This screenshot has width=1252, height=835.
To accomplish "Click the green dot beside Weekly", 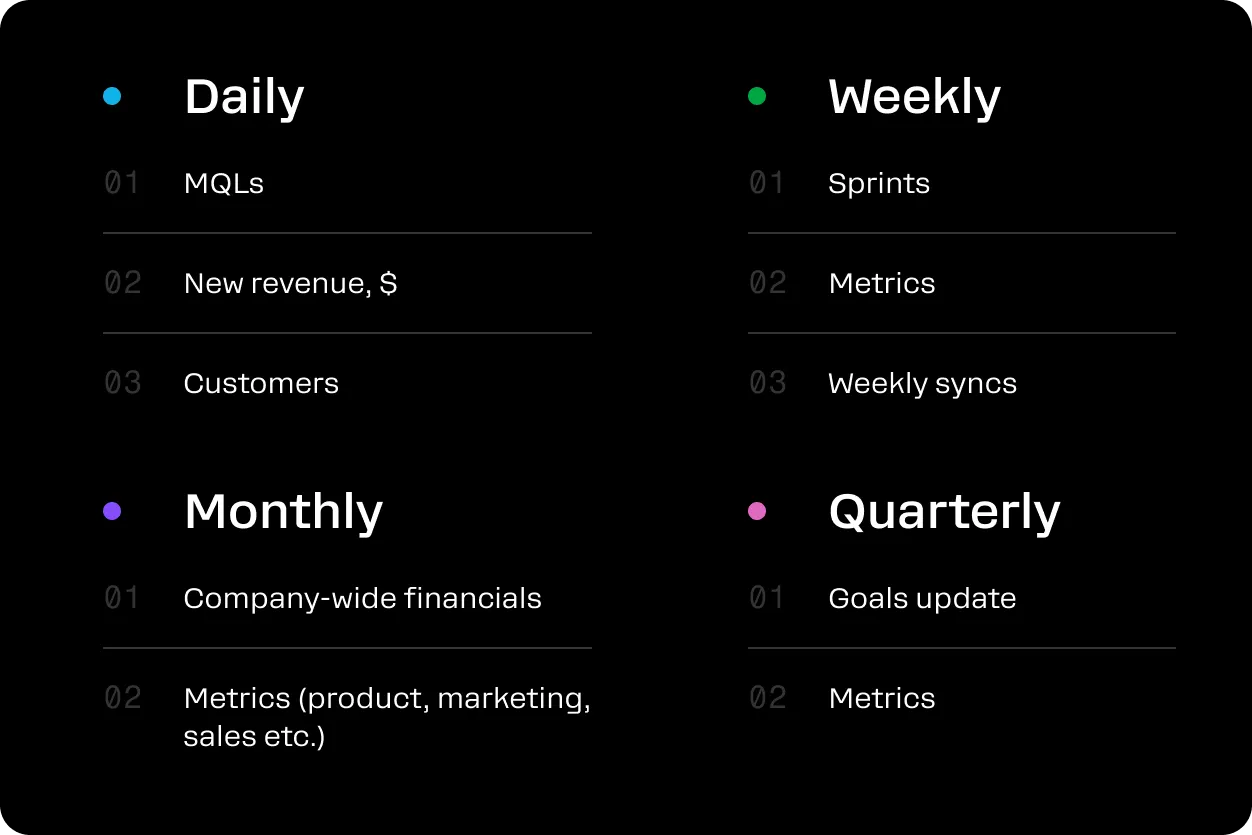I will tap(757, 96).
